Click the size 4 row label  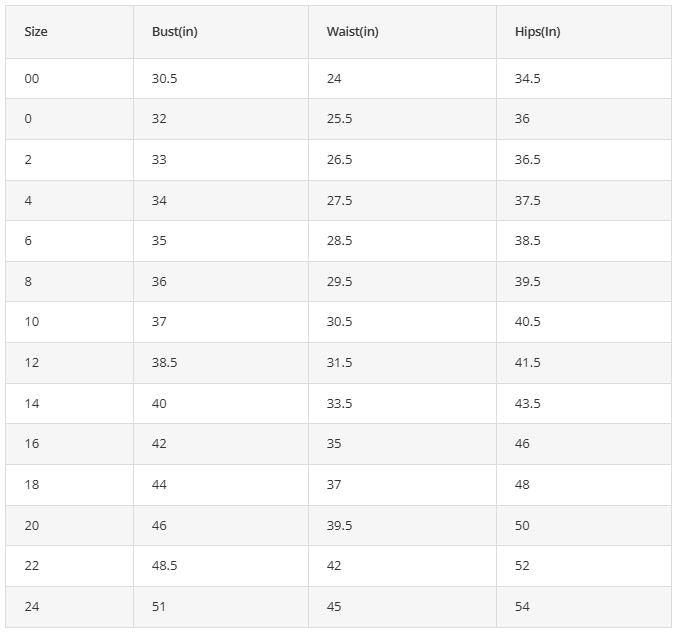click(x=28, y=201)
